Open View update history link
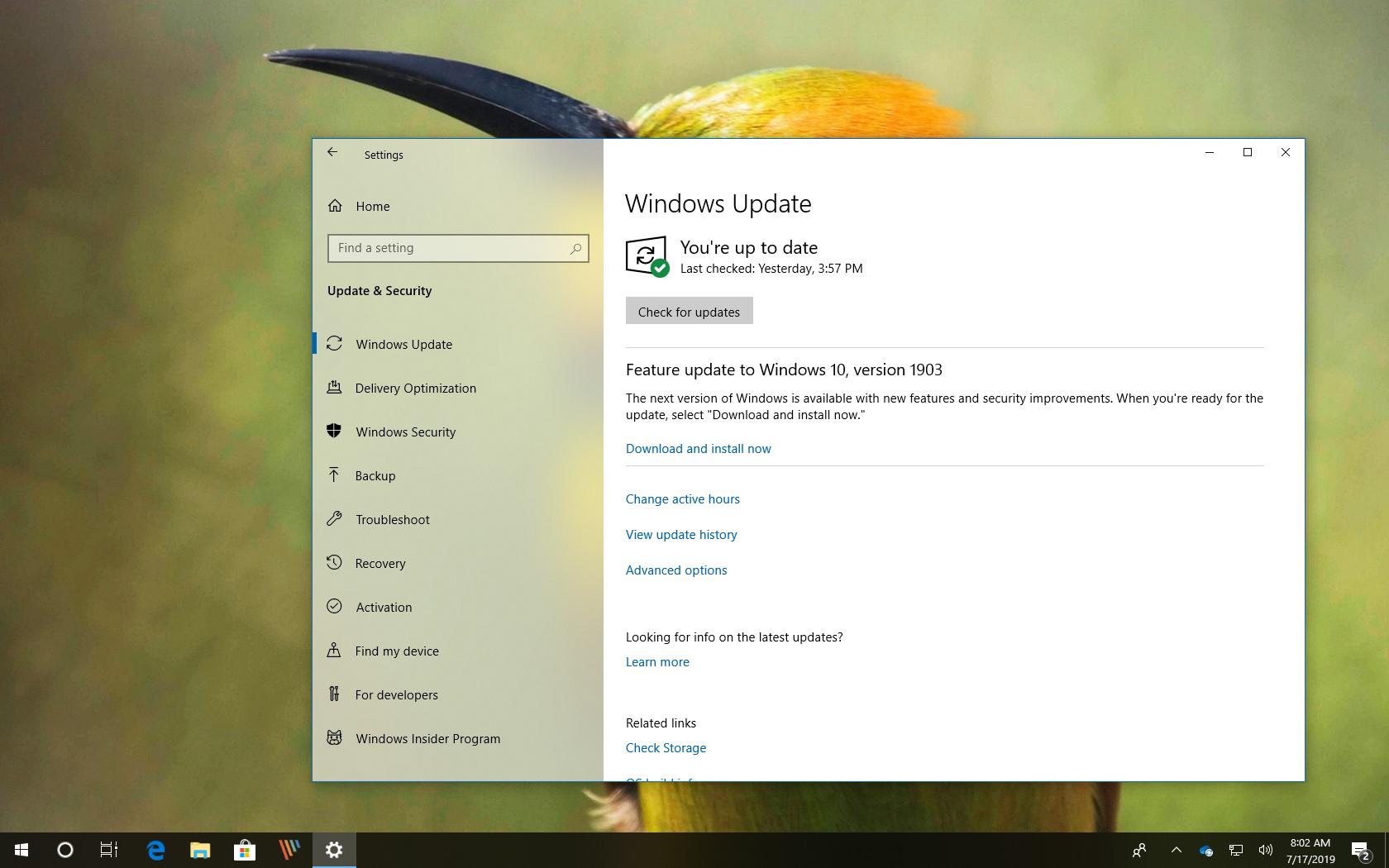The height and width of the screenshot is (868, 1389). coord(681,535)
